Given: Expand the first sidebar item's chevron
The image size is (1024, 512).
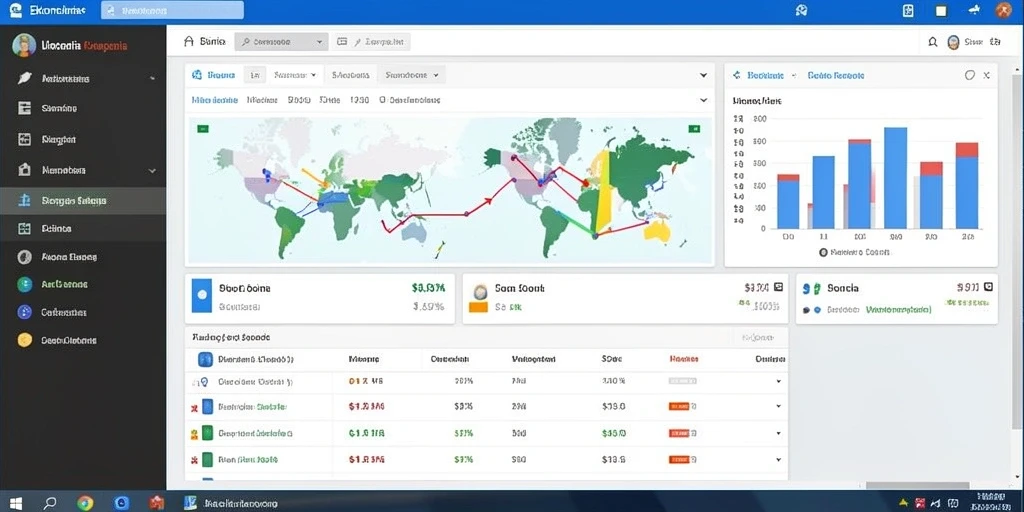Looking at the screenshot, I should point(152,78).
